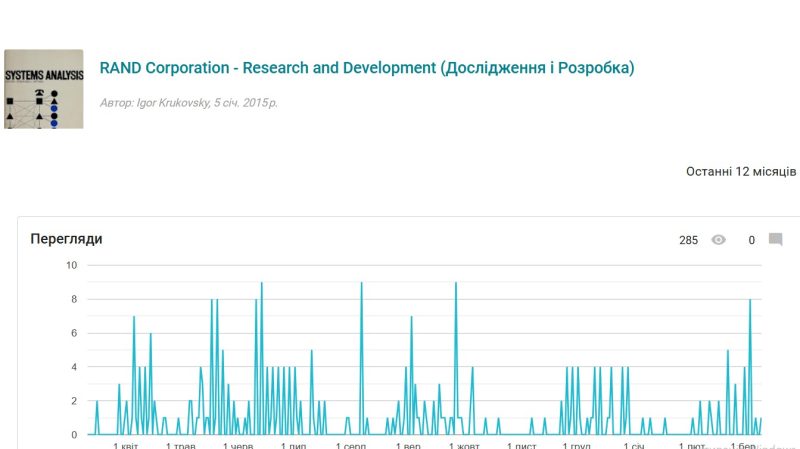The width and height of the screenshot is (800, 449).
Task: Open the RAND Corporation post title link
Action: [367, 68]
